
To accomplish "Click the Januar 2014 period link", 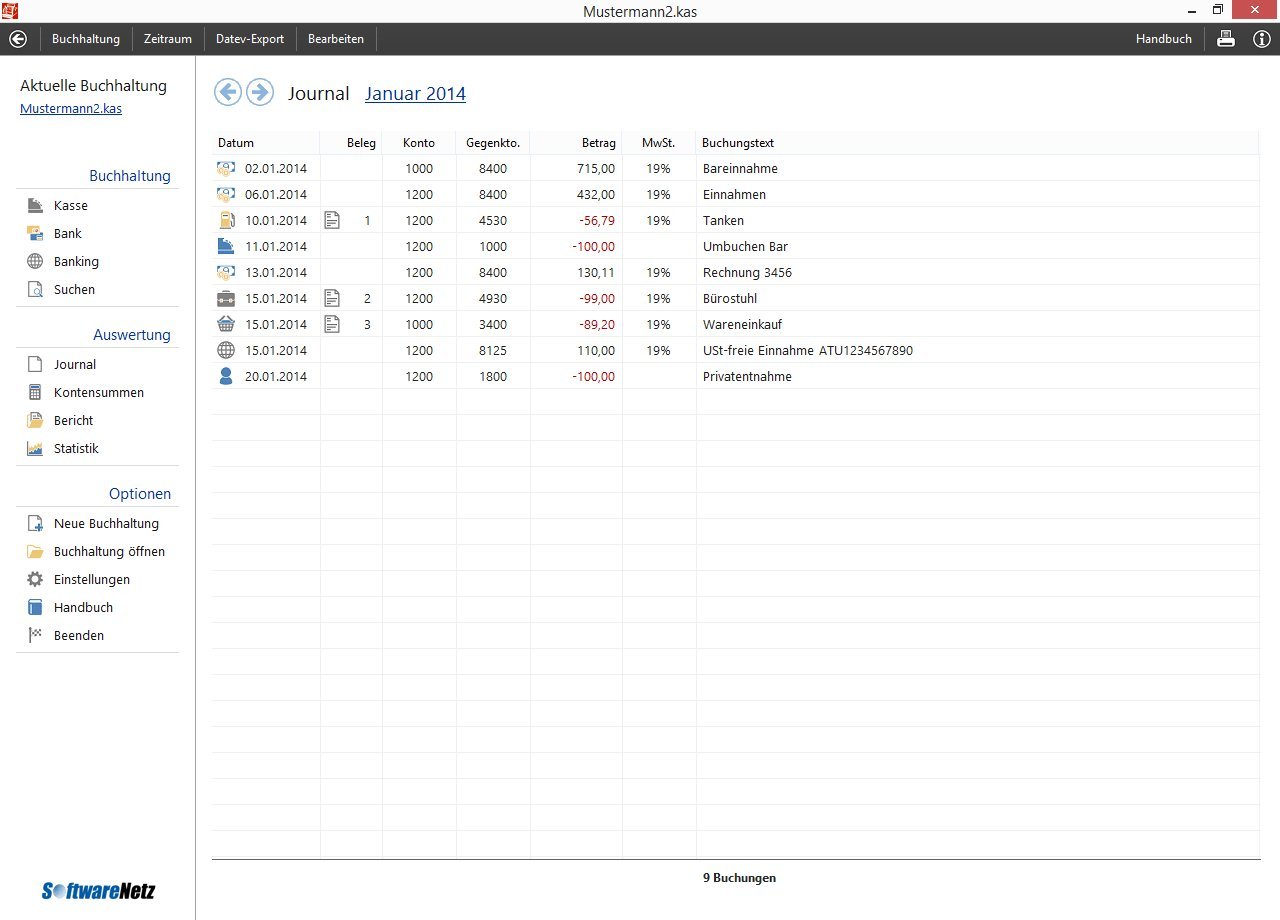I will point(415,93).
